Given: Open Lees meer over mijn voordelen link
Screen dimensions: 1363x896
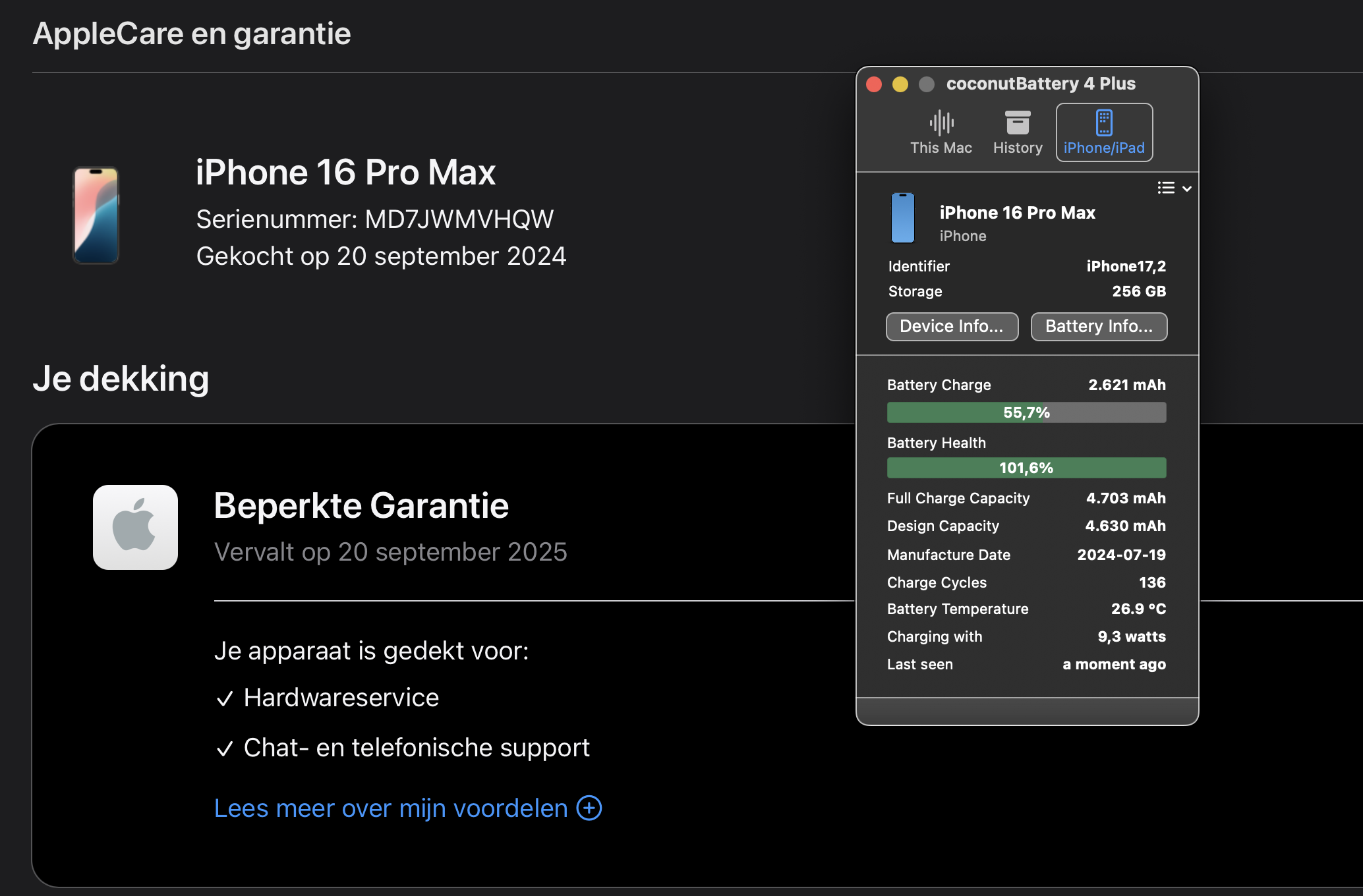Looking at the screenshot, I should pos(391,808).
